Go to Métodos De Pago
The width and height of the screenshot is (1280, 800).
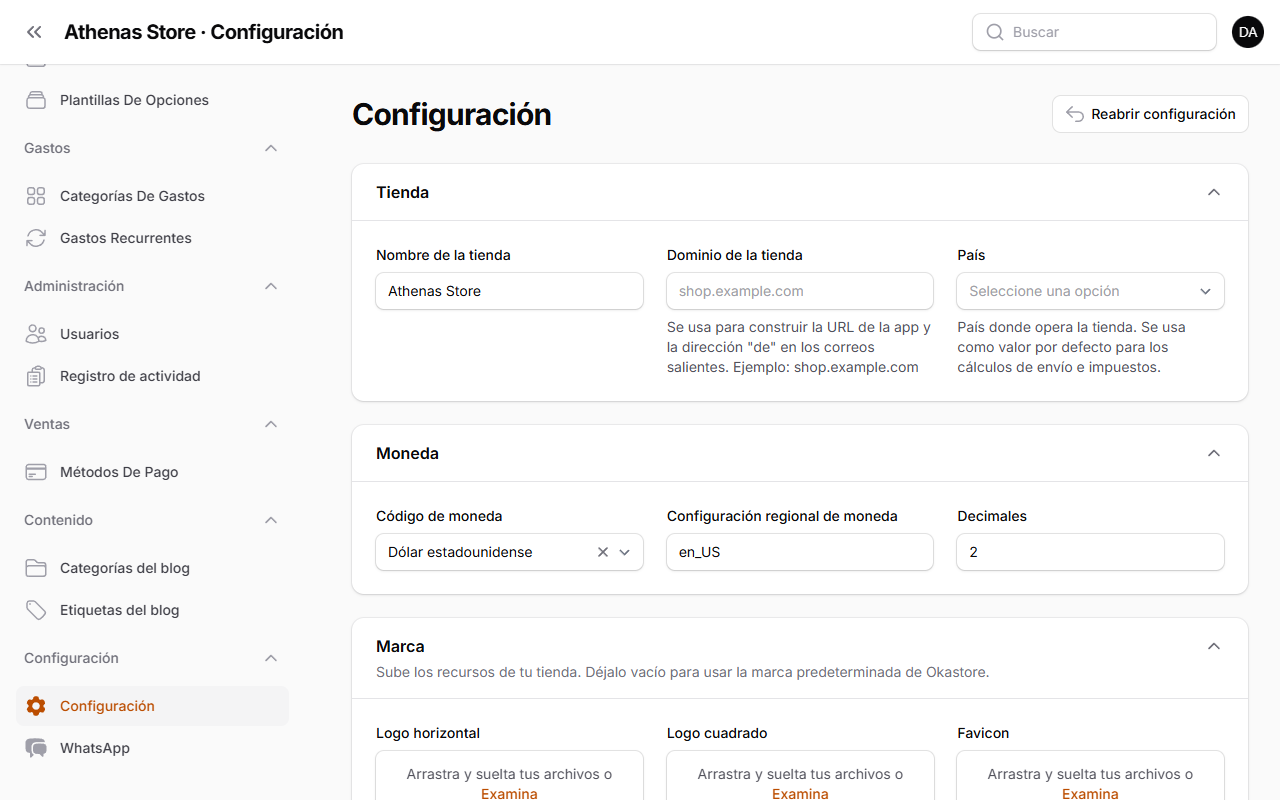[152, 472]
